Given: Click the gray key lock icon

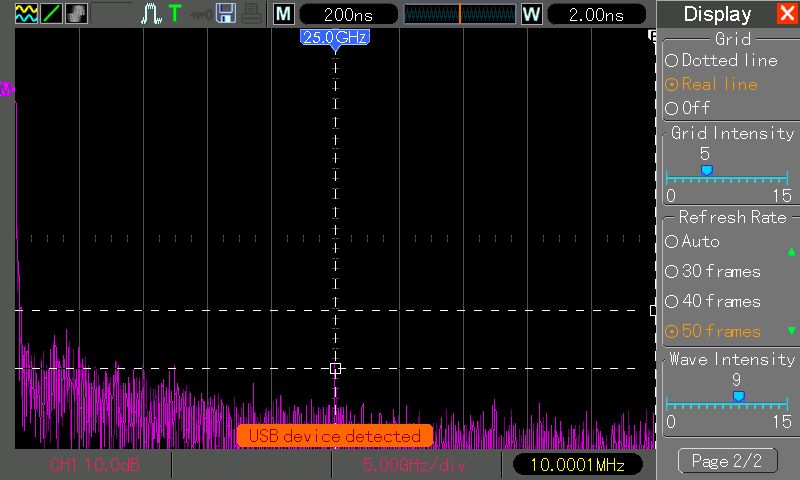Looking at the screenshot, I should (x=201, y=14).
